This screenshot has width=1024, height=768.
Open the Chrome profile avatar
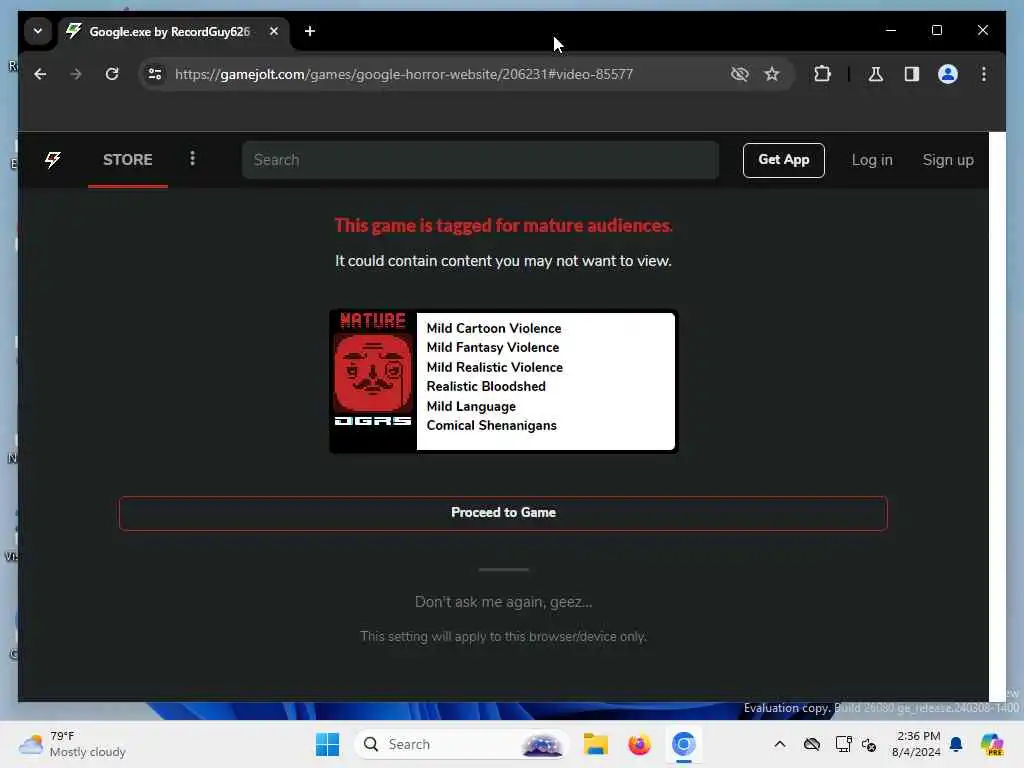pos(948,74)
